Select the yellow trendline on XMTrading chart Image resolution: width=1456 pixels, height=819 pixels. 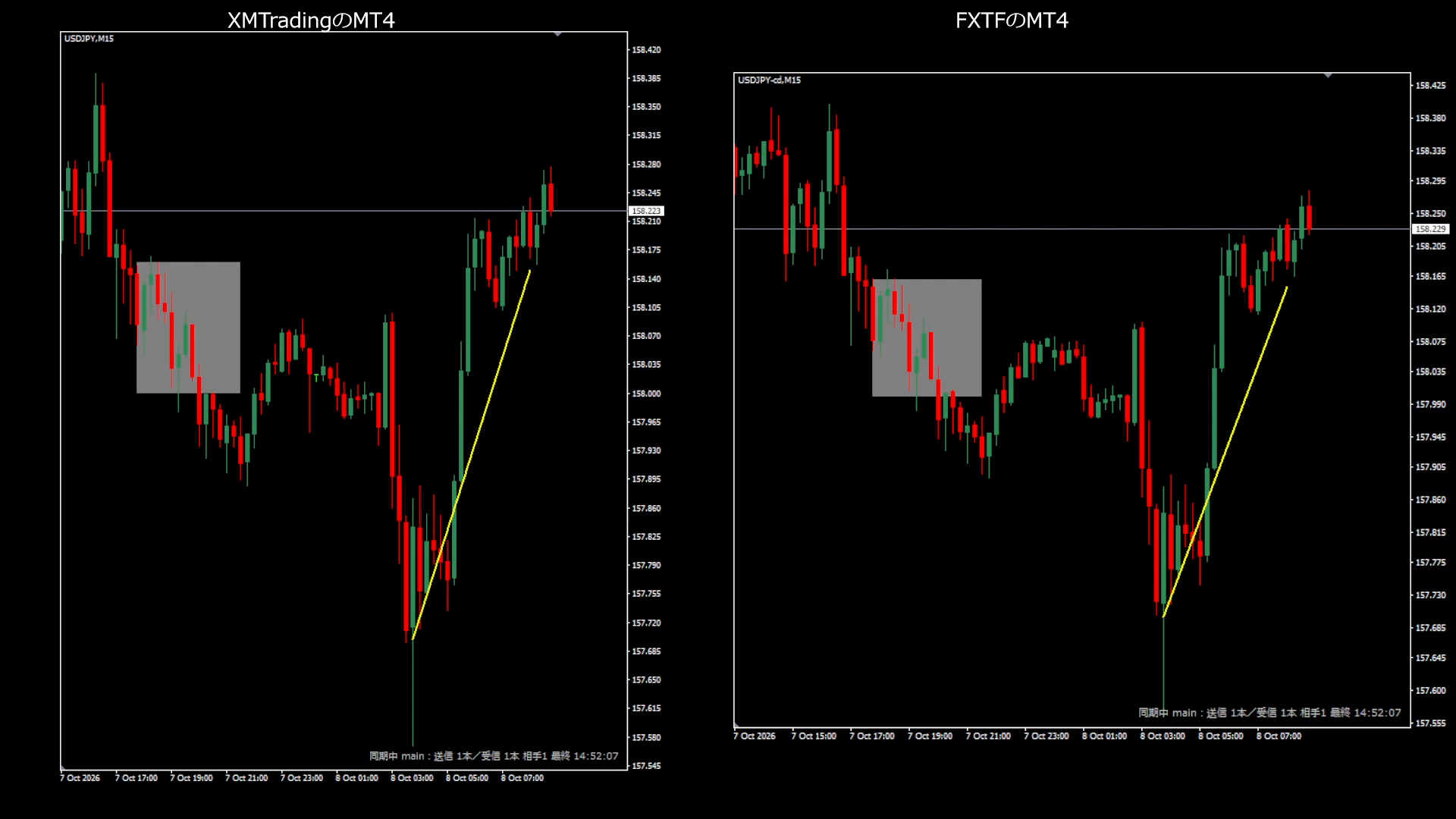[471, 455]
